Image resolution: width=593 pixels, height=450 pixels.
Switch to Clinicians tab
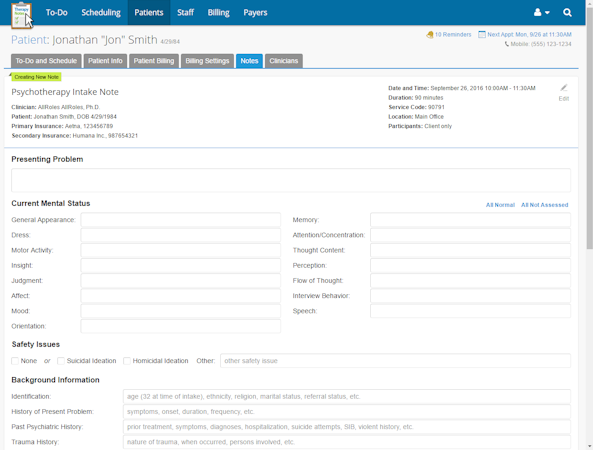pyautogui.click(x=284, y=61)
